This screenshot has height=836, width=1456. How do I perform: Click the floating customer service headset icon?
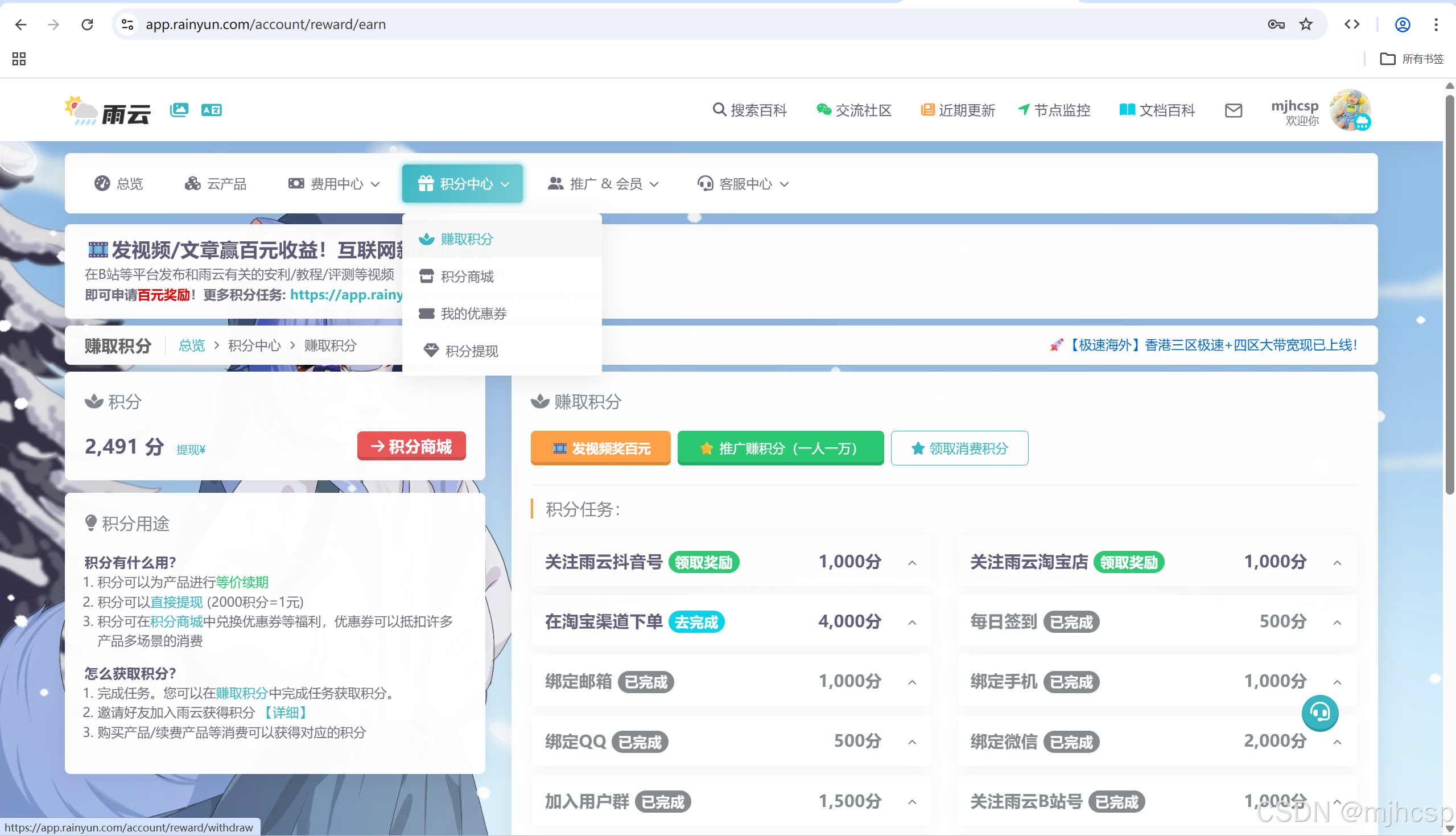click(x=1319, y=713)
